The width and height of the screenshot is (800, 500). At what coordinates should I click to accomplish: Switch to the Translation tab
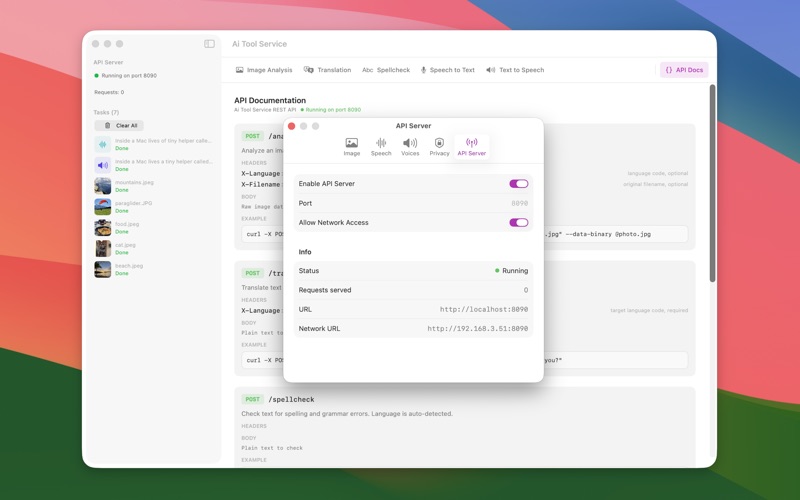(x=328, y=70)
